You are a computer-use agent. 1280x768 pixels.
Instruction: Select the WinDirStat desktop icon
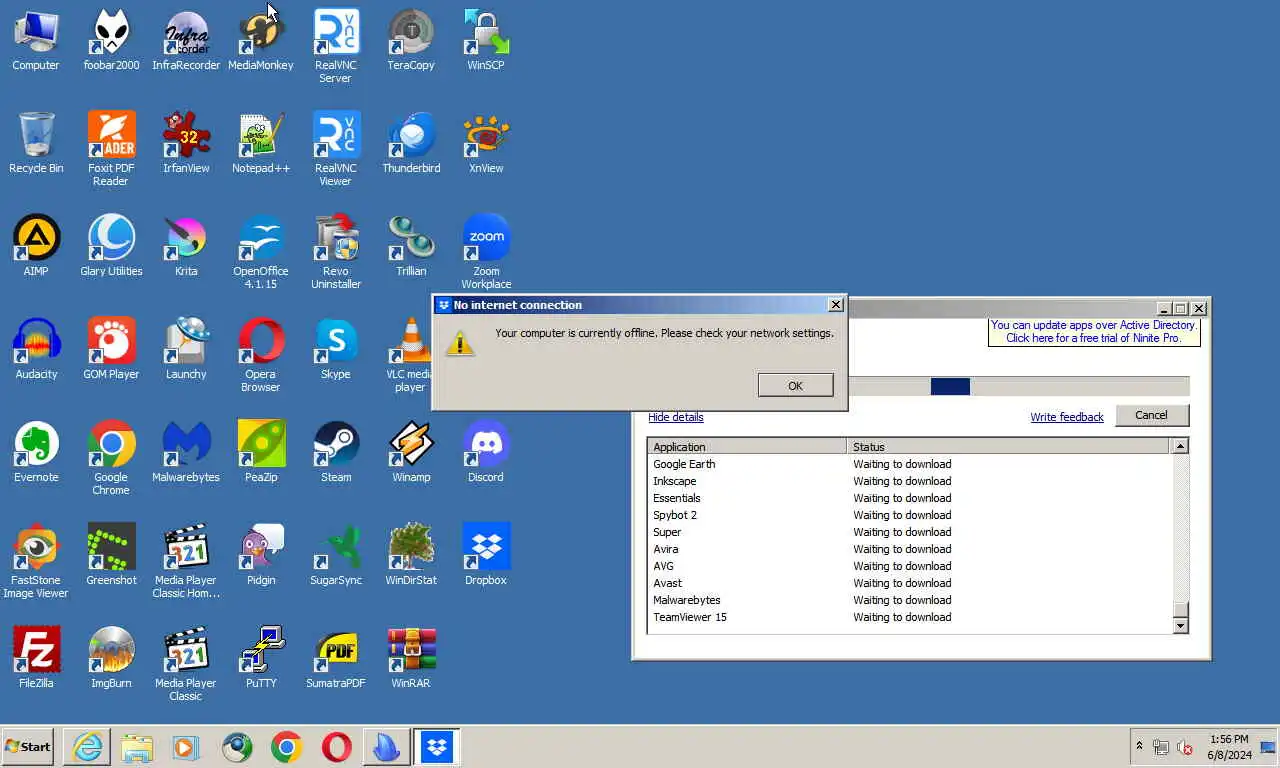[x=411, y=555]
